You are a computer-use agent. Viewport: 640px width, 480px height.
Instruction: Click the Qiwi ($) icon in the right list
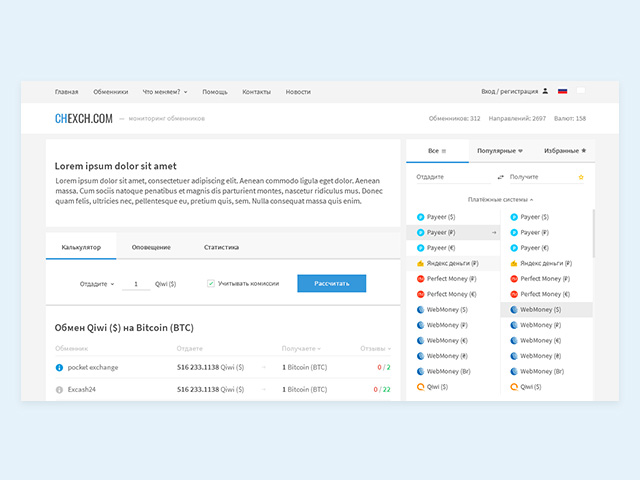pyautogui.click(x=514, y=387)
